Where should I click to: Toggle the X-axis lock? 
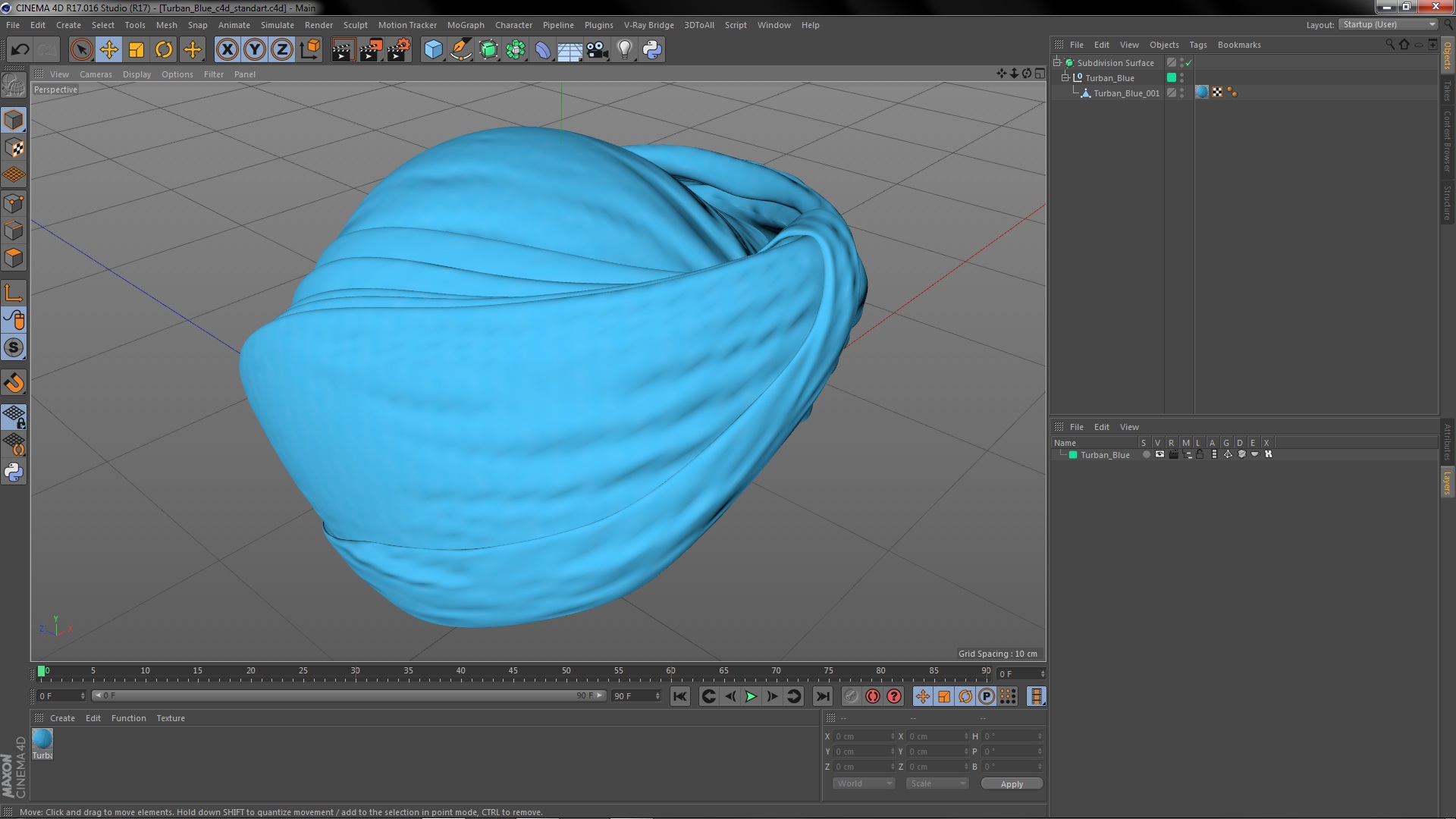pyautogui.click(x=227, y=50)
